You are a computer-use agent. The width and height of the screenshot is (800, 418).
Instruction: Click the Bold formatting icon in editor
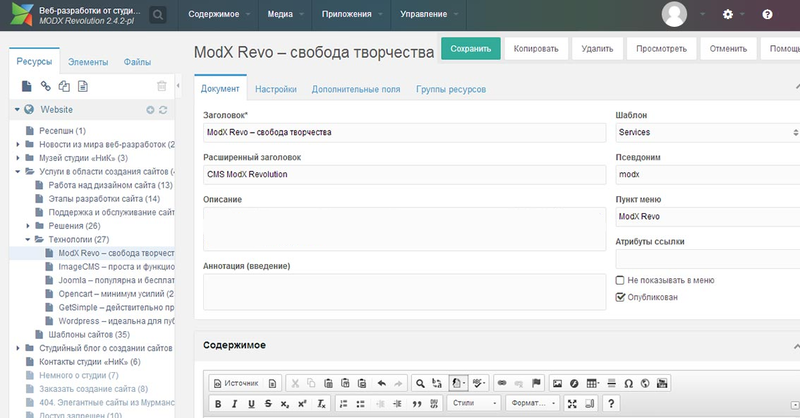click(x=217, y=403)
